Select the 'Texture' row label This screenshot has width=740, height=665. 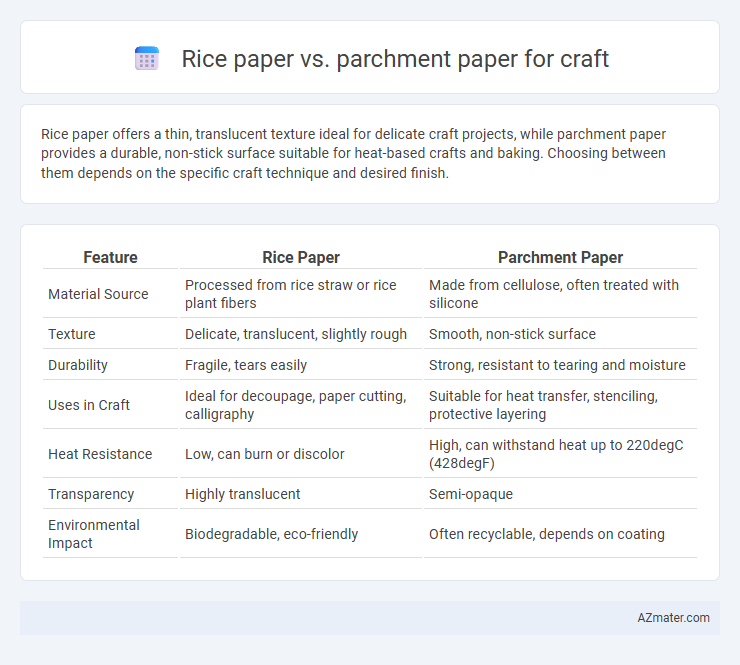coord(72,334)
